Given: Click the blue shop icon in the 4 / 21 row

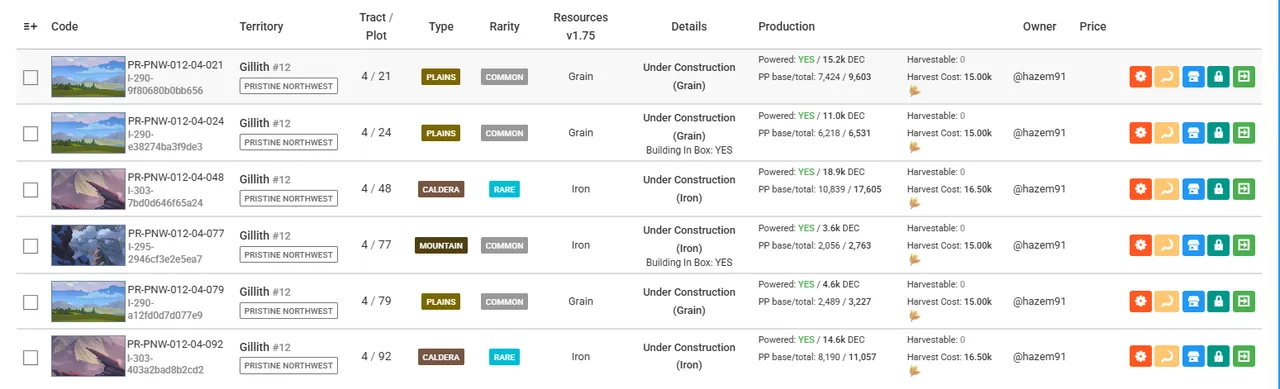Looking at the screenshot, I should [x=1193, y=76].
